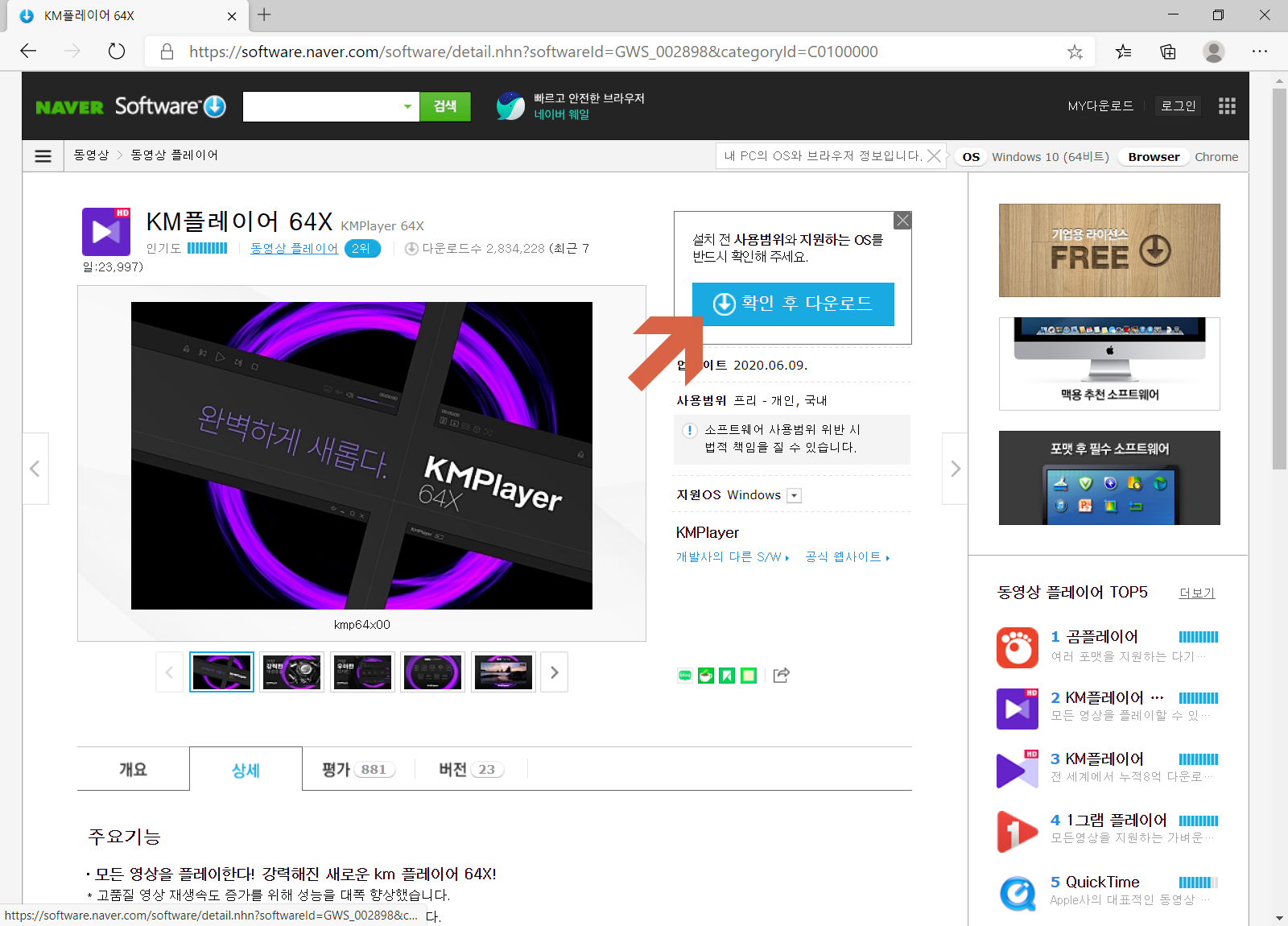Click the 2위 ranking badge
The width and height of the screenshot is (1288, 926).
tap(362, 248)
